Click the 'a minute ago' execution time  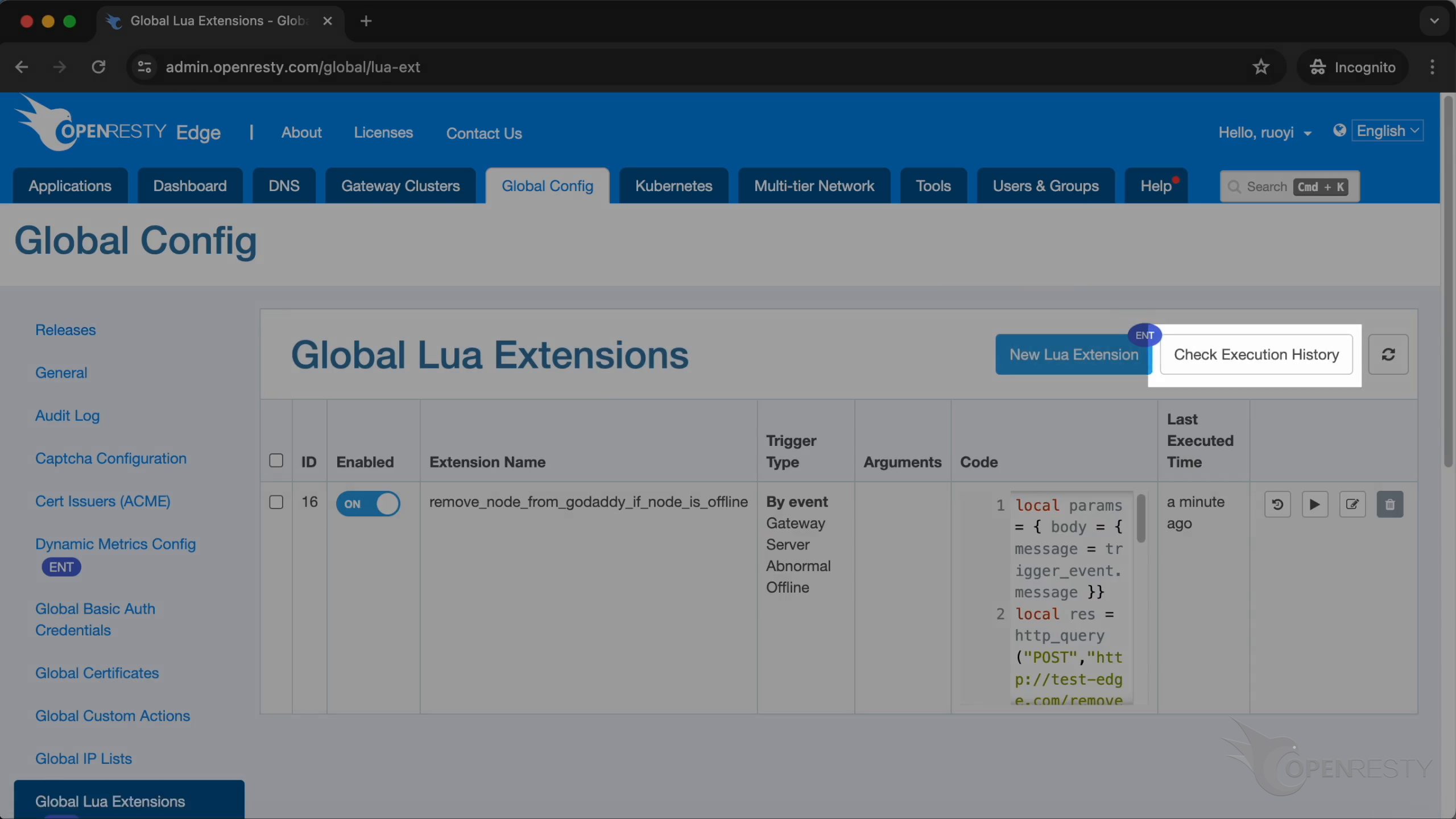(x=1196, y=512)
